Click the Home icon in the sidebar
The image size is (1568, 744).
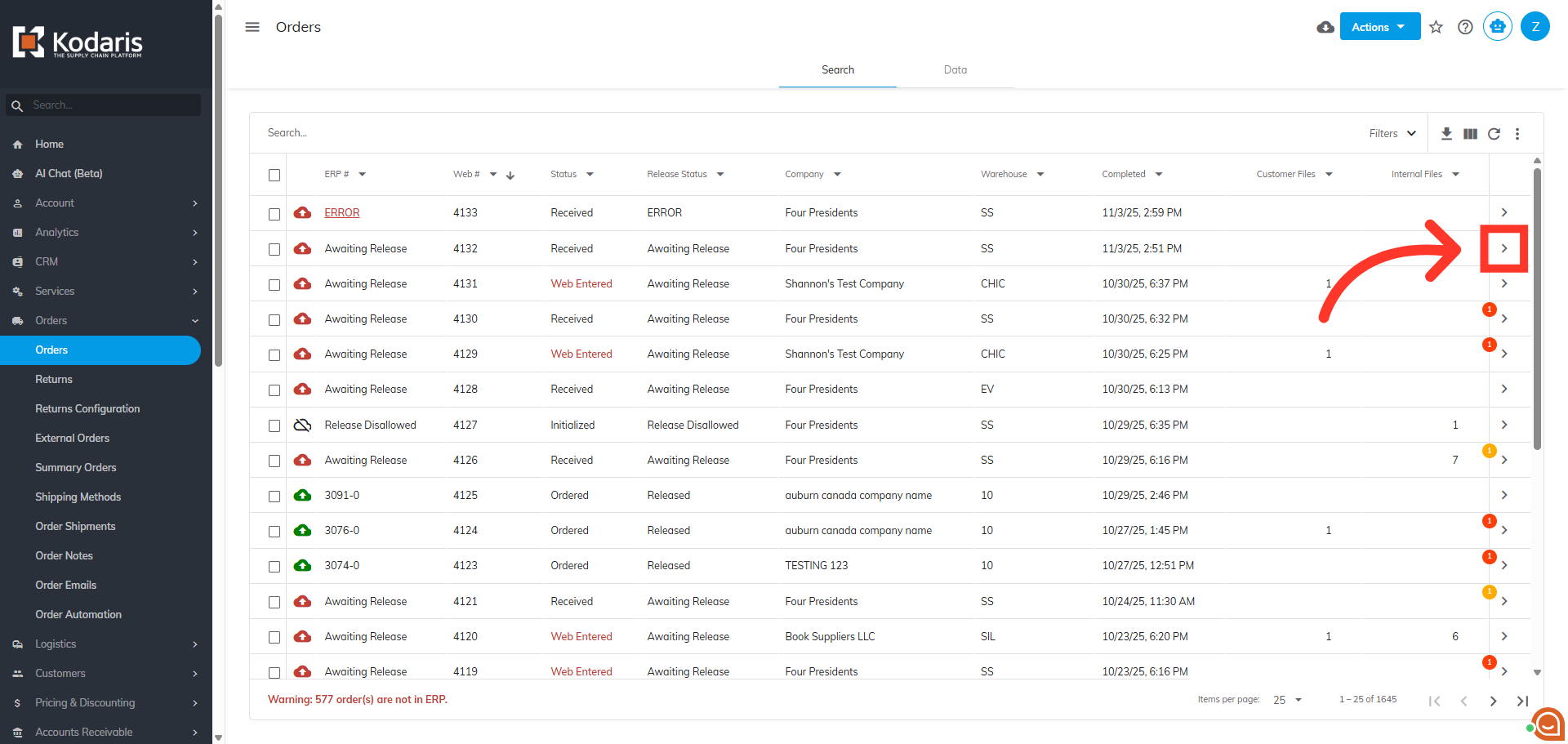[x=18, y=145]
